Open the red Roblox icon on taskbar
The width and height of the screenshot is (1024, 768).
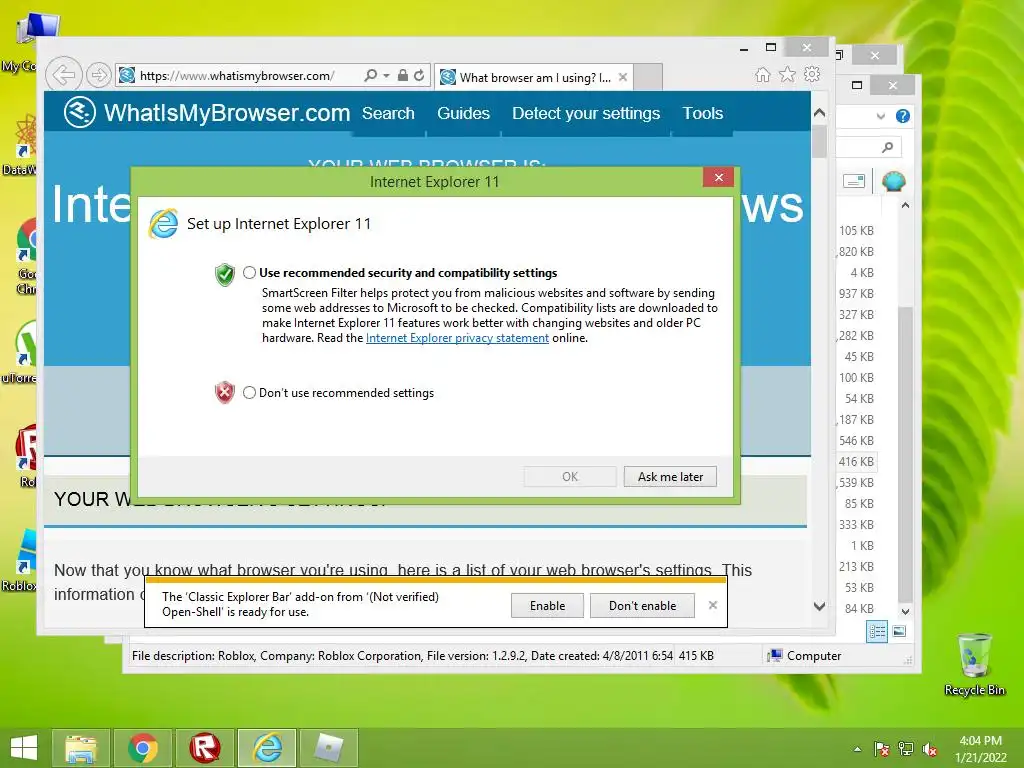coord(204,748)
